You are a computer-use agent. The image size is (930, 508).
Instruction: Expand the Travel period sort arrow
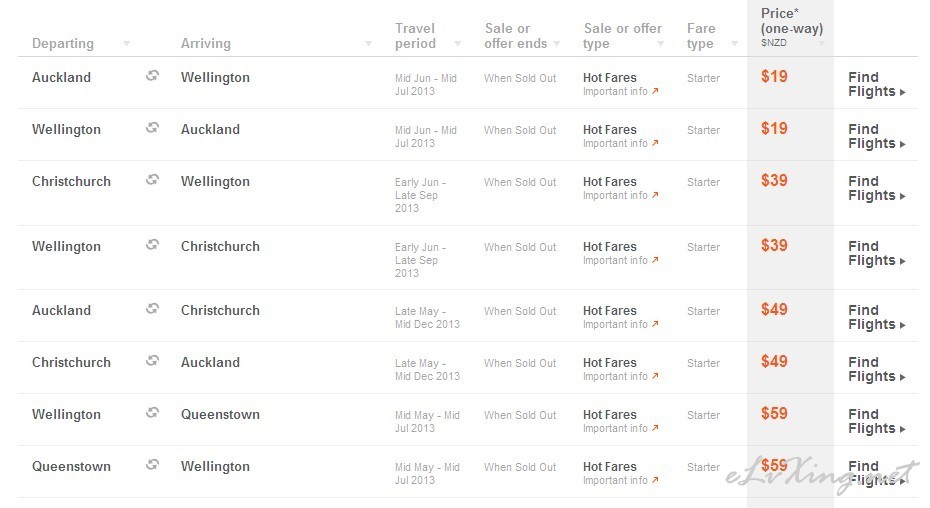[x=457, y=44]
